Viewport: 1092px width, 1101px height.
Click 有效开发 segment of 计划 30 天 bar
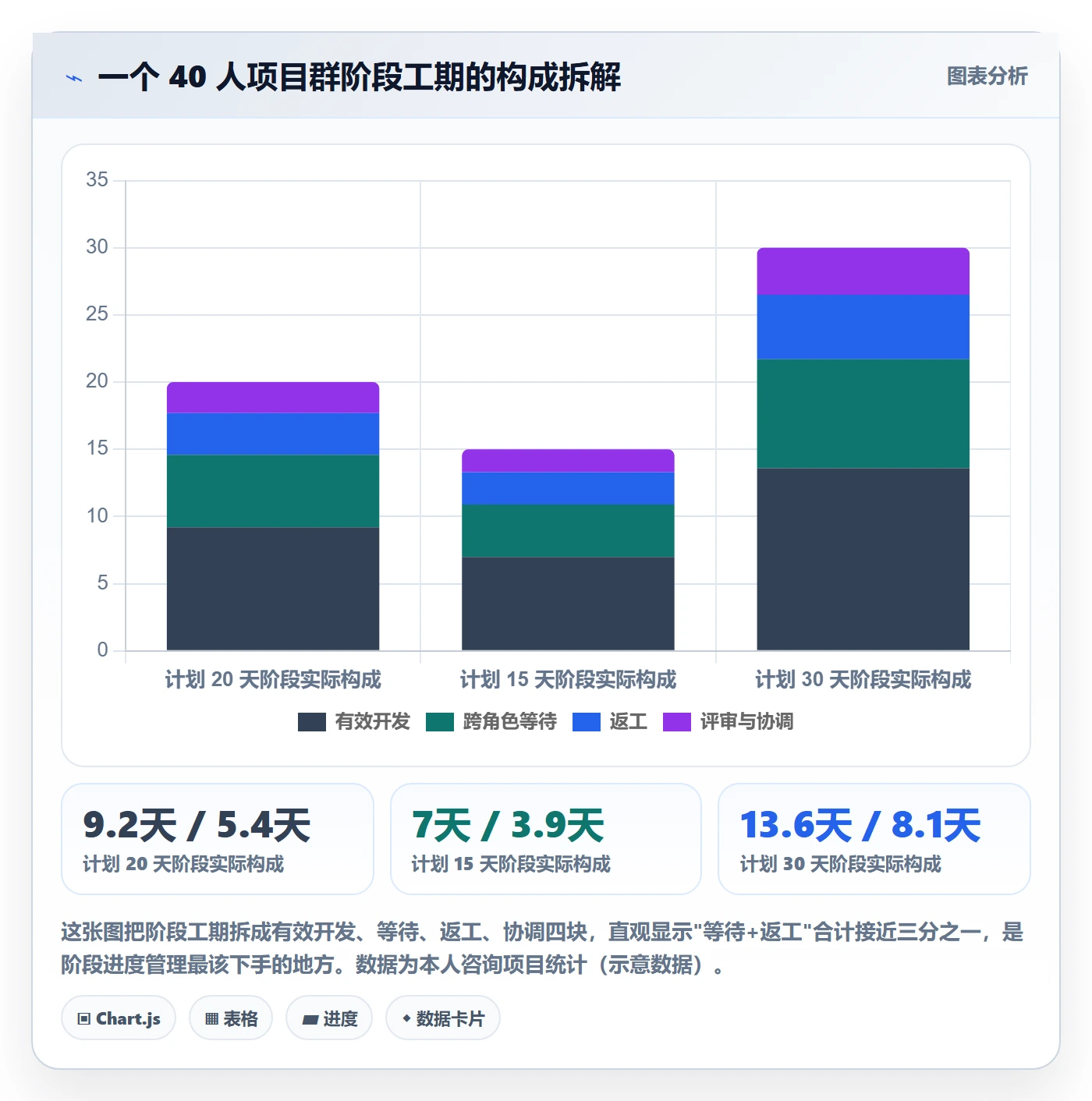(x=863, y=559)
